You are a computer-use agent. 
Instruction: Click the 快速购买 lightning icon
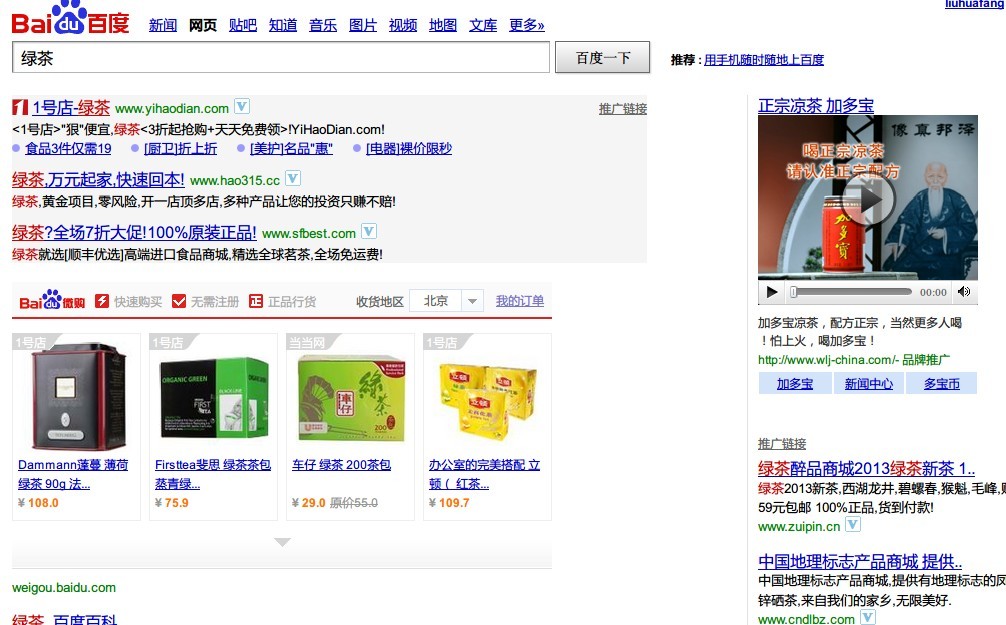[102, 301]
